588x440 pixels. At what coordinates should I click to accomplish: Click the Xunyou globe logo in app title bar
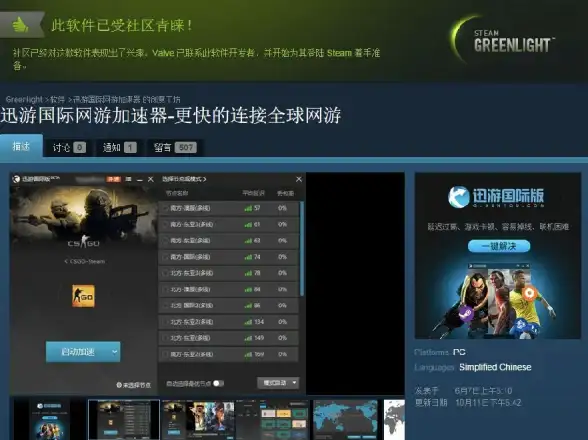tap(16, 179)
